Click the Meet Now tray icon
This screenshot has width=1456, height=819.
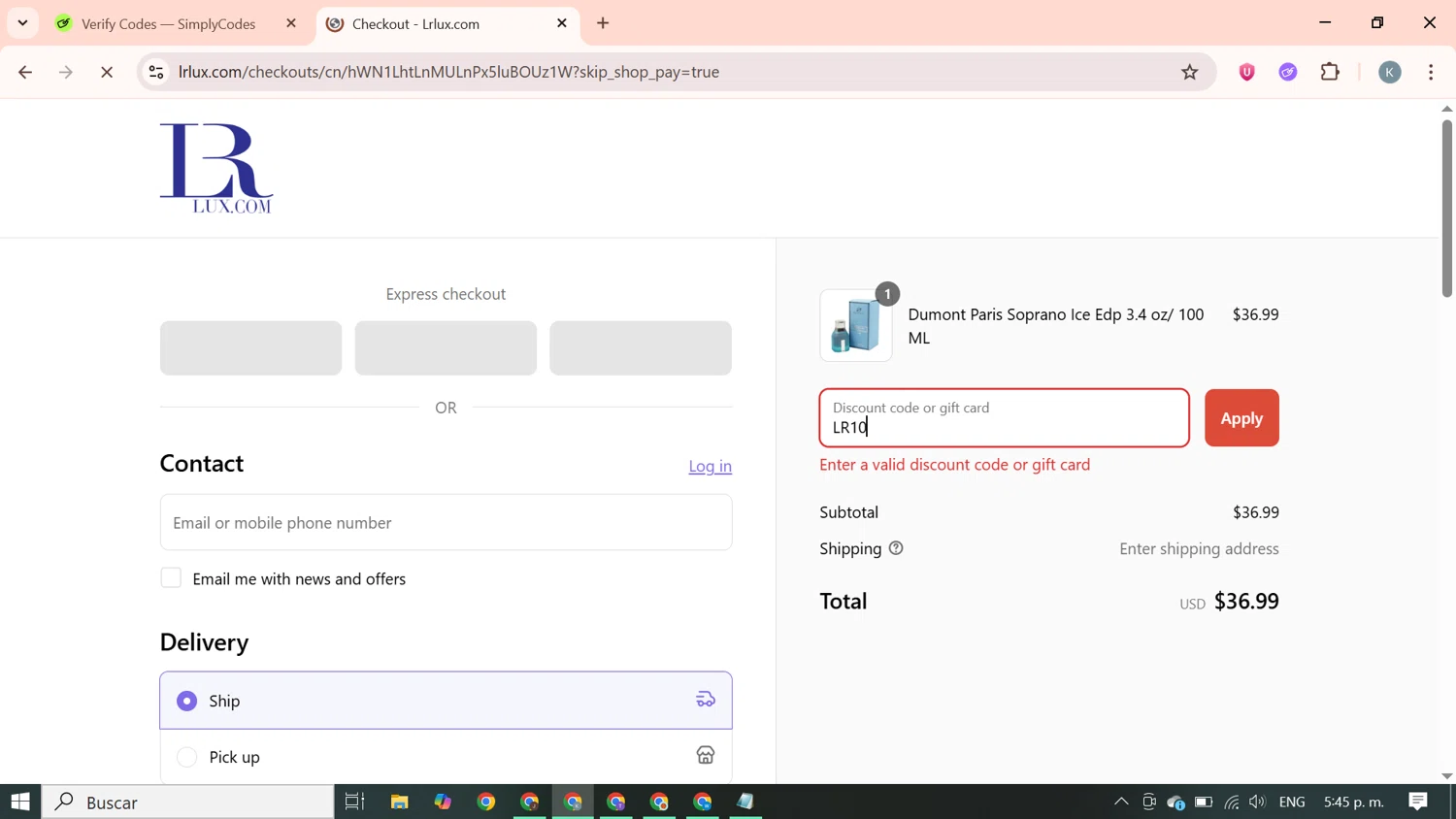point(1149,802)
